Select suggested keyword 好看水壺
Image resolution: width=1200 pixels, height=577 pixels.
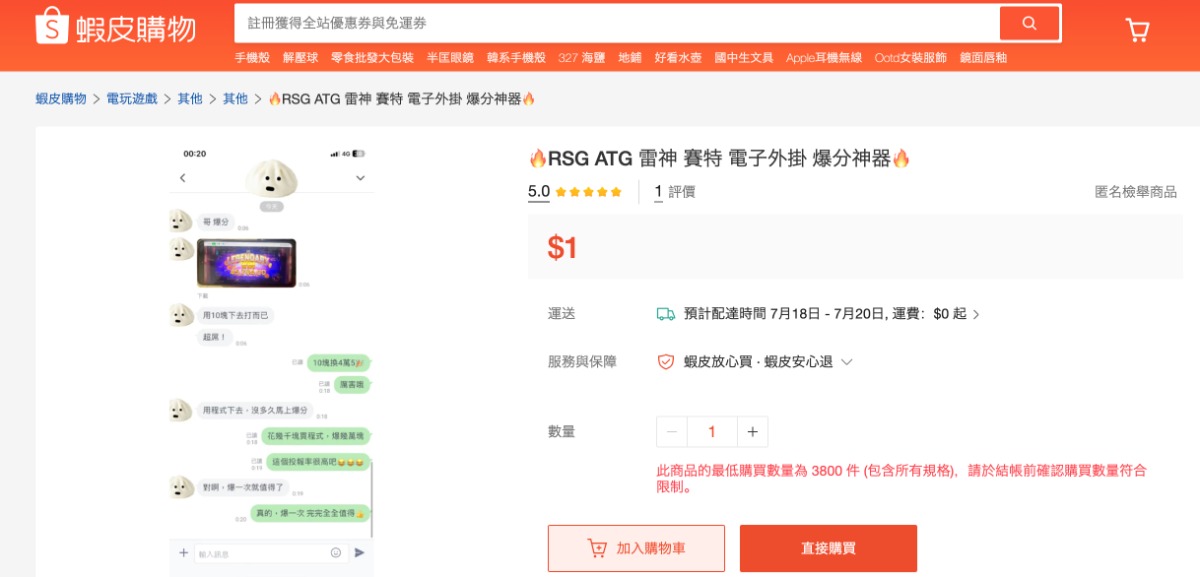[x=678, y=58]
